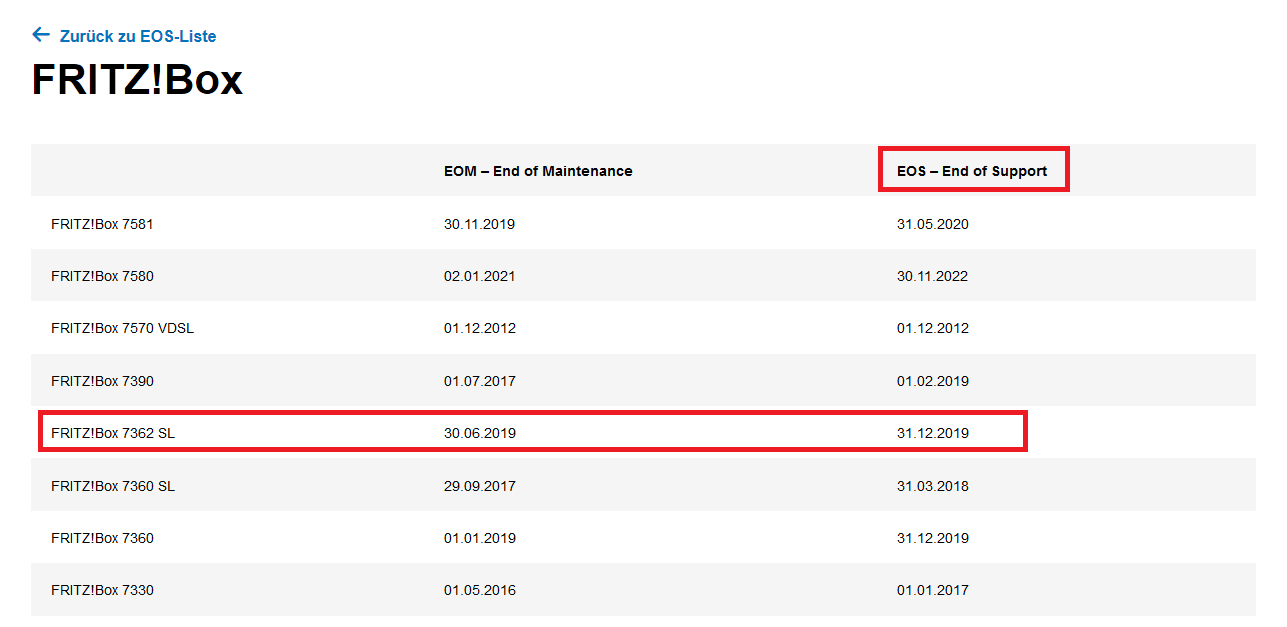This screenshot has width=1287, height=627.
Task: Click EOM date 01.05.2016
Action: coord(480,590)
